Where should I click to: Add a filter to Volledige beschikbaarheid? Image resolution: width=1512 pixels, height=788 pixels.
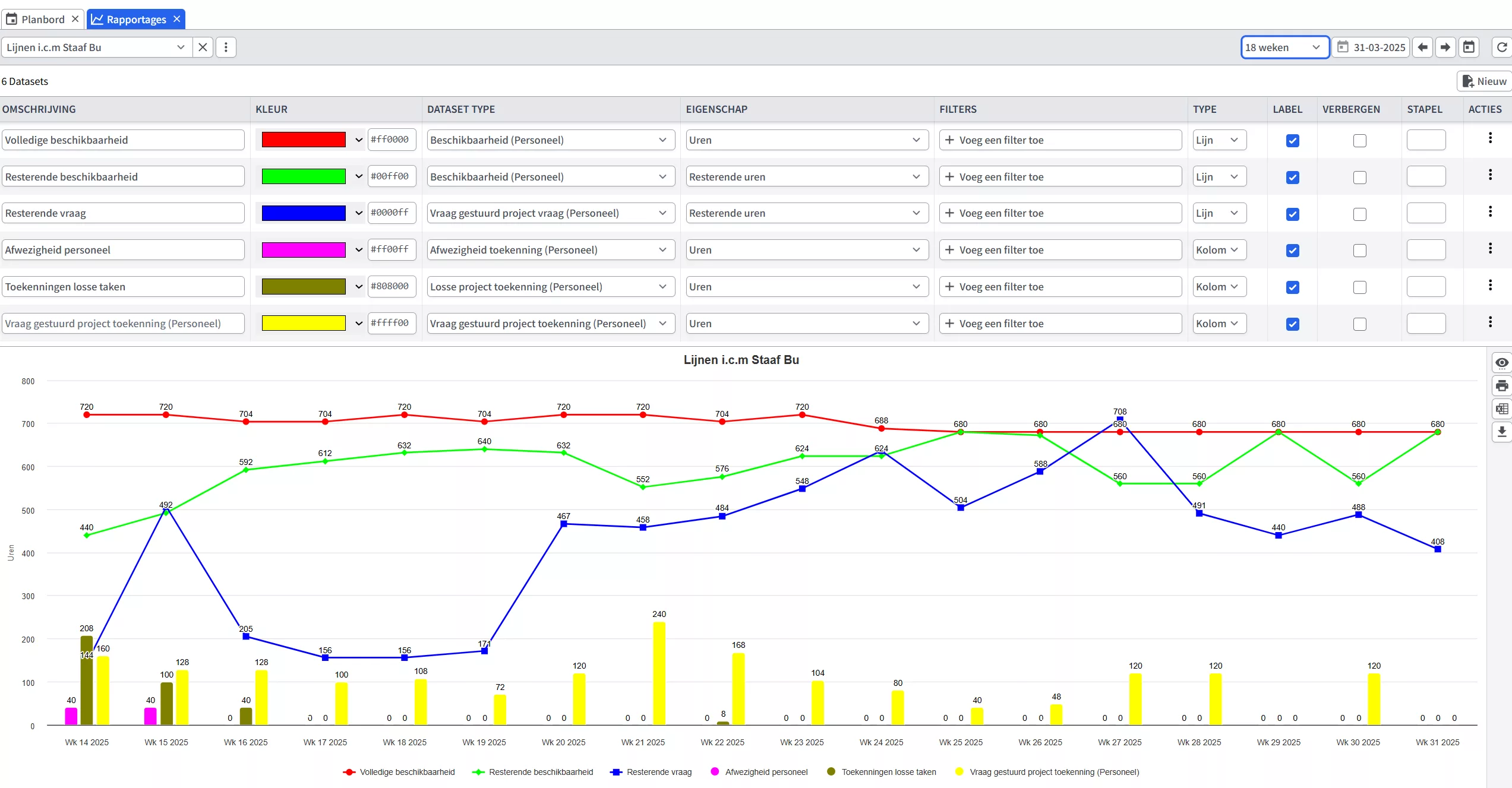pyautogui.click(x=1060, y=140)
